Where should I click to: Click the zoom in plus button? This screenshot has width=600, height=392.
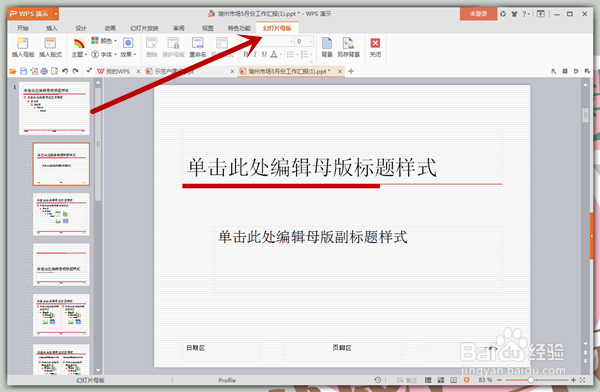click(573, 380)
